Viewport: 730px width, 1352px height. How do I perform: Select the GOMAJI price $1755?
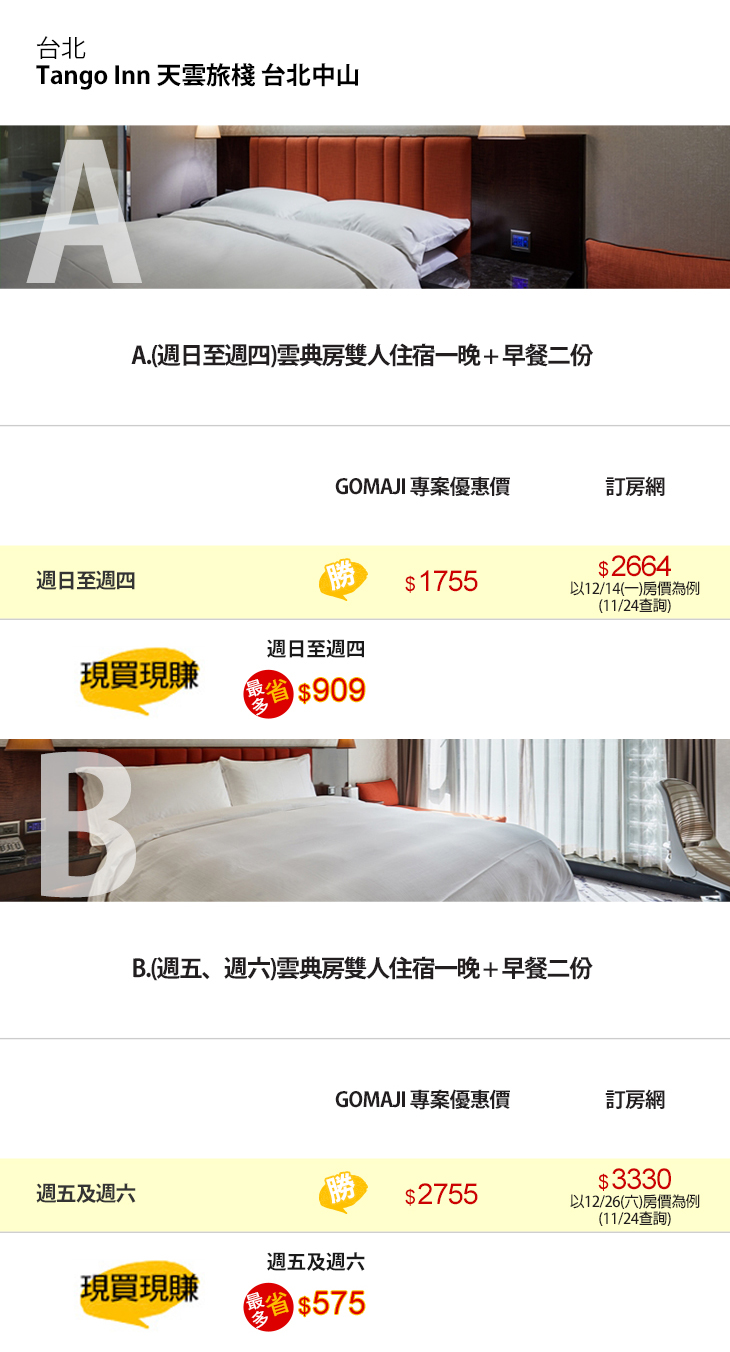pos(441,581)
